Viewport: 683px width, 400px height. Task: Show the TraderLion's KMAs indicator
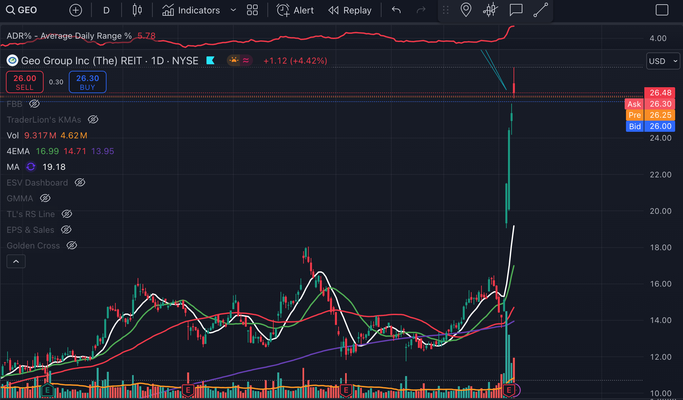(93, 119)
